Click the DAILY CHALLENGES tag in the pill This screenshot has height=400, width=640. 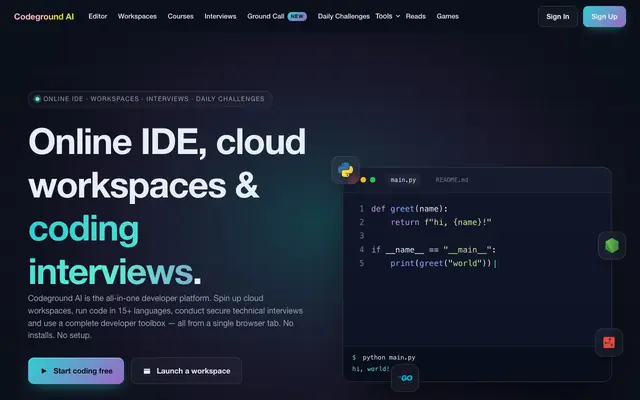(230, 99)
